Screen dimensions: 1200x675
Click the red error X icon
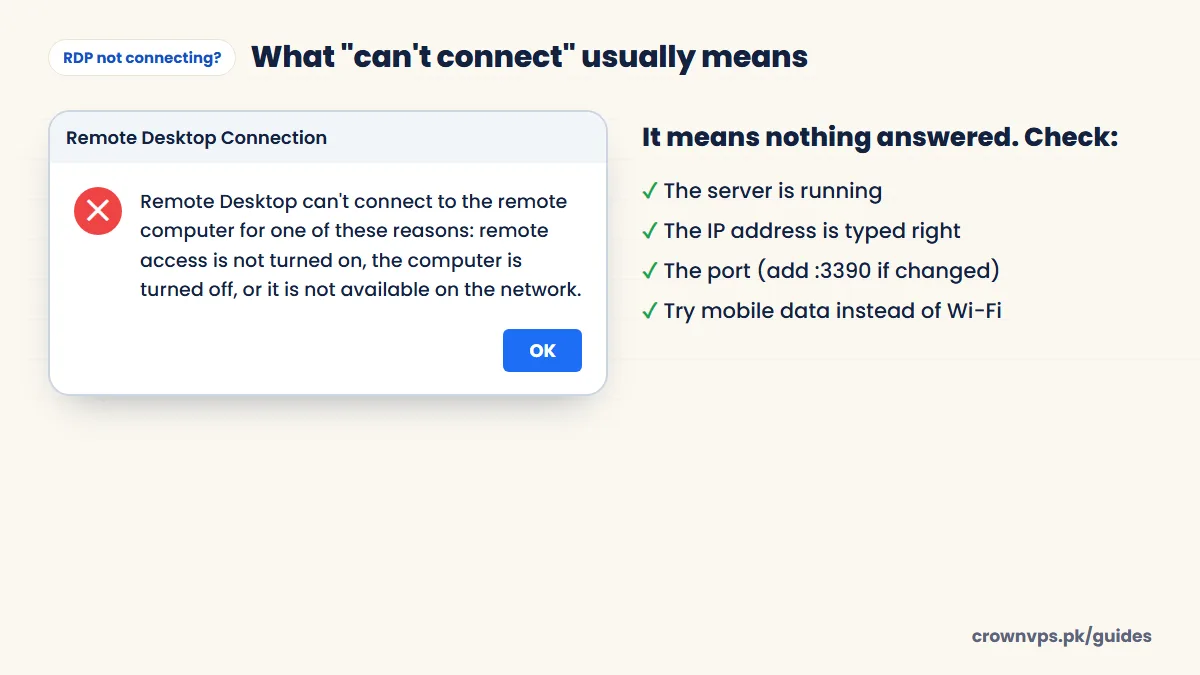pos(98,210)
